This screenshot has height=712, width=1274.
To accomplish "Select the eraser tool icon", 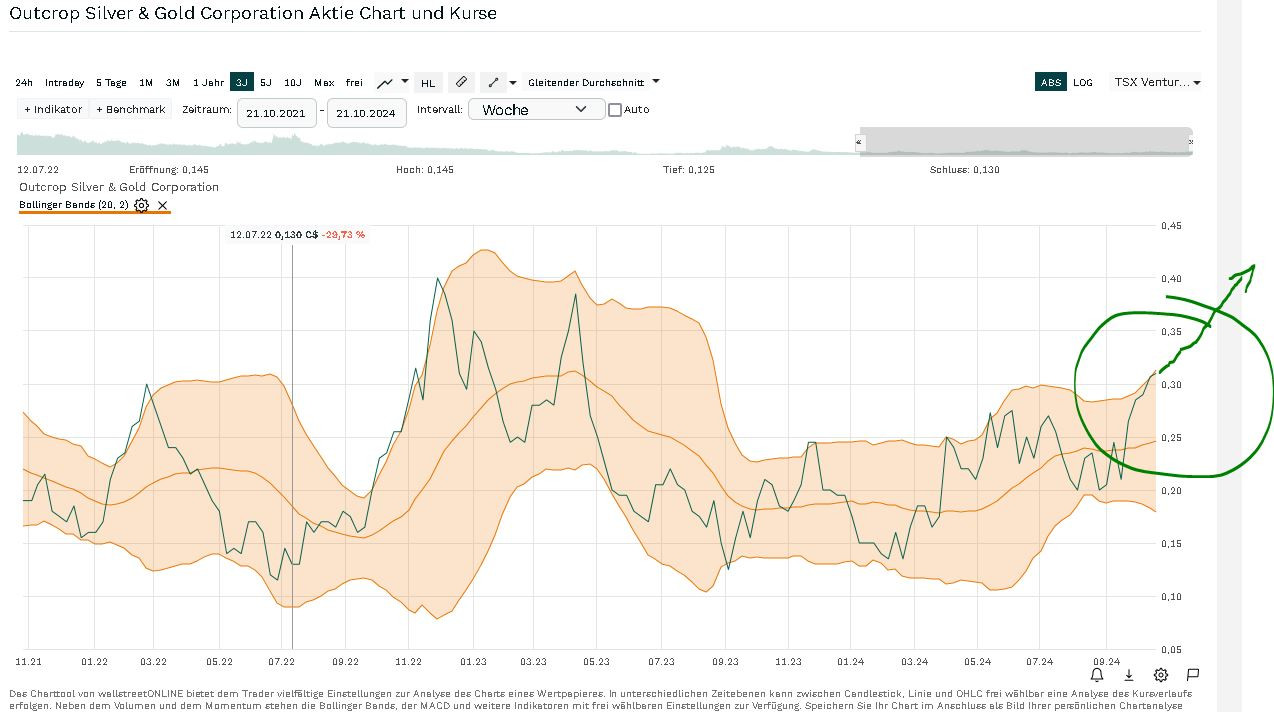I will click(x=460, y=82).
